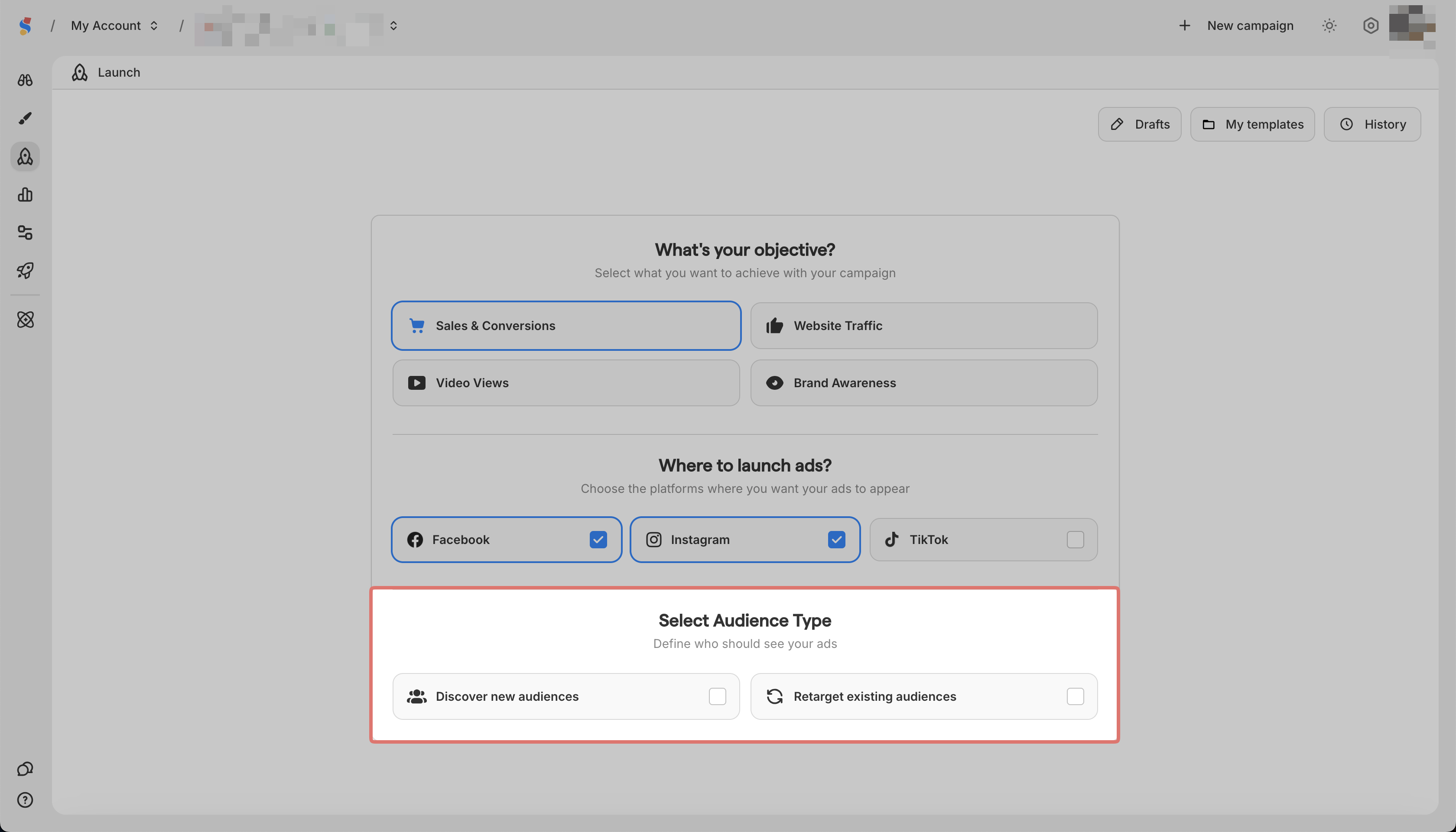Open the chat bubbles icon at bottom-left
Viewport: 1456px width, 832px height.
pos(25,769)
